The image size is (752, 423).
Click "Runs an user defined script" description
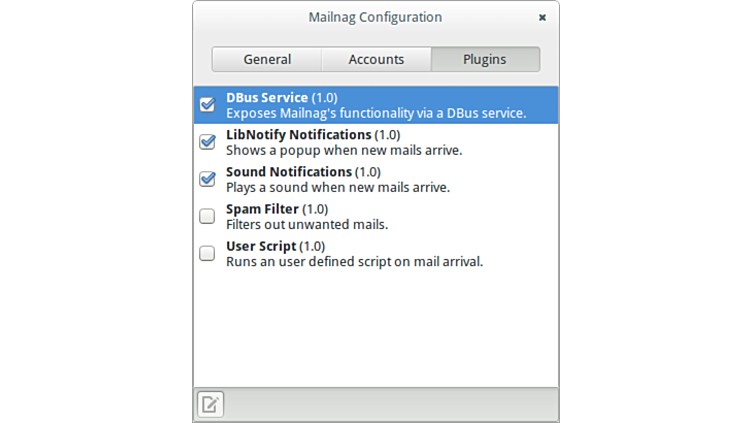354,262
